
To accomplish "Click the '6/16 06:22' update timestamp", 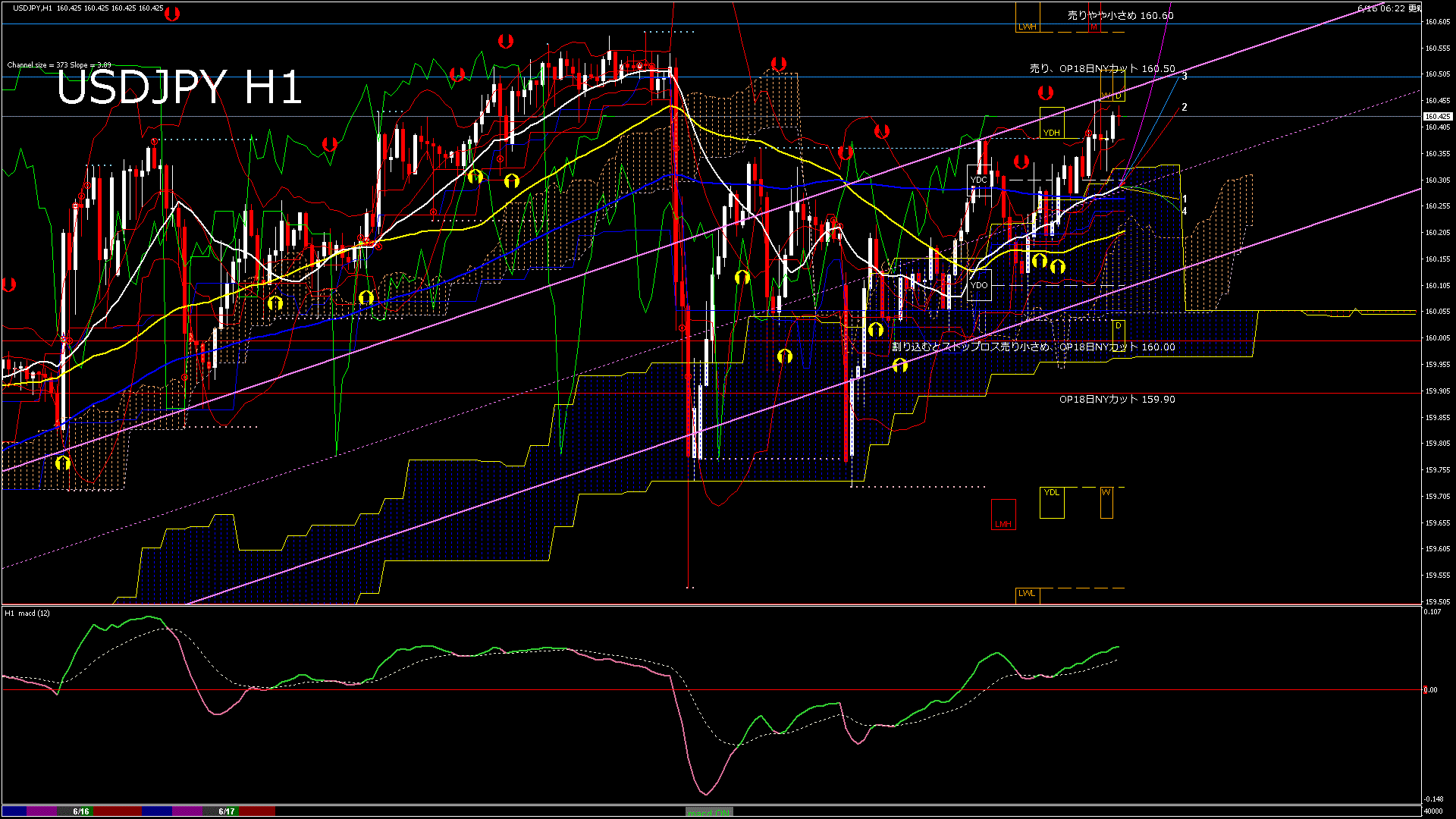I will 1389,8.
